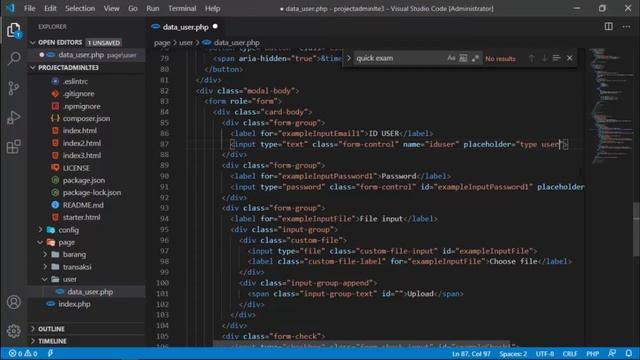Split the editor to the right
The width and height of the screenshot is (640, 360).
tap(608, 27)
